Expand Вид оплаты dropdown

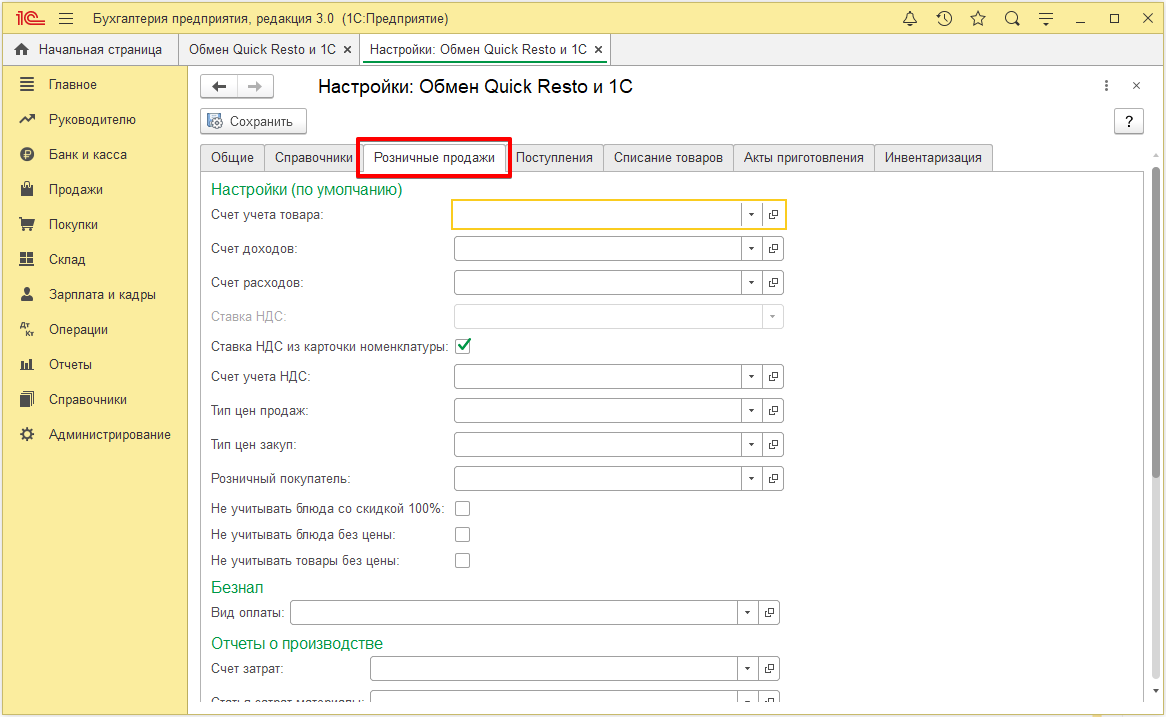tap(747, 613)
